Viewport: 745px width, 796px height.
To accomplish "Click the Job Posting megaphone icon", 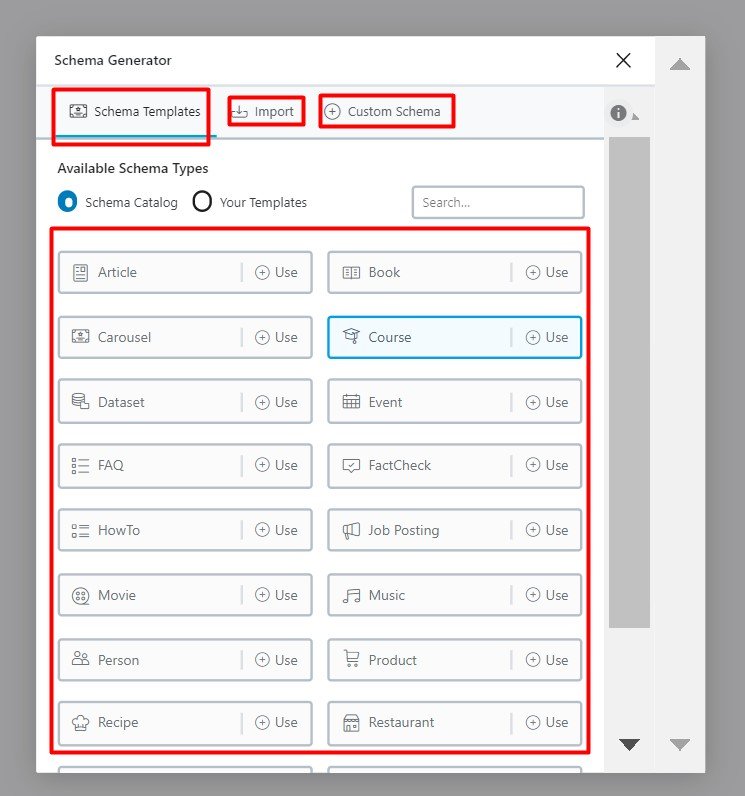I will [351, 530].
